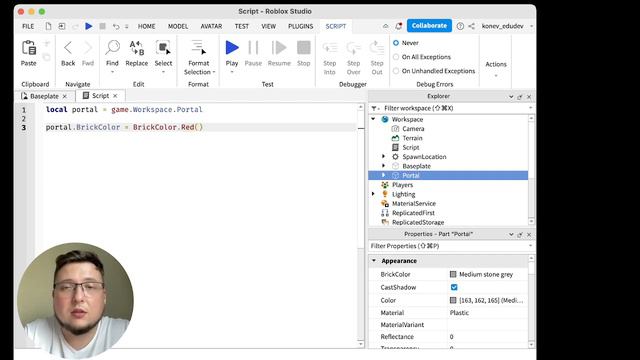Switch to the MODEL ribbon tab
The height and width of the screenshot is (360, 640).
click(x=178, y=26)
